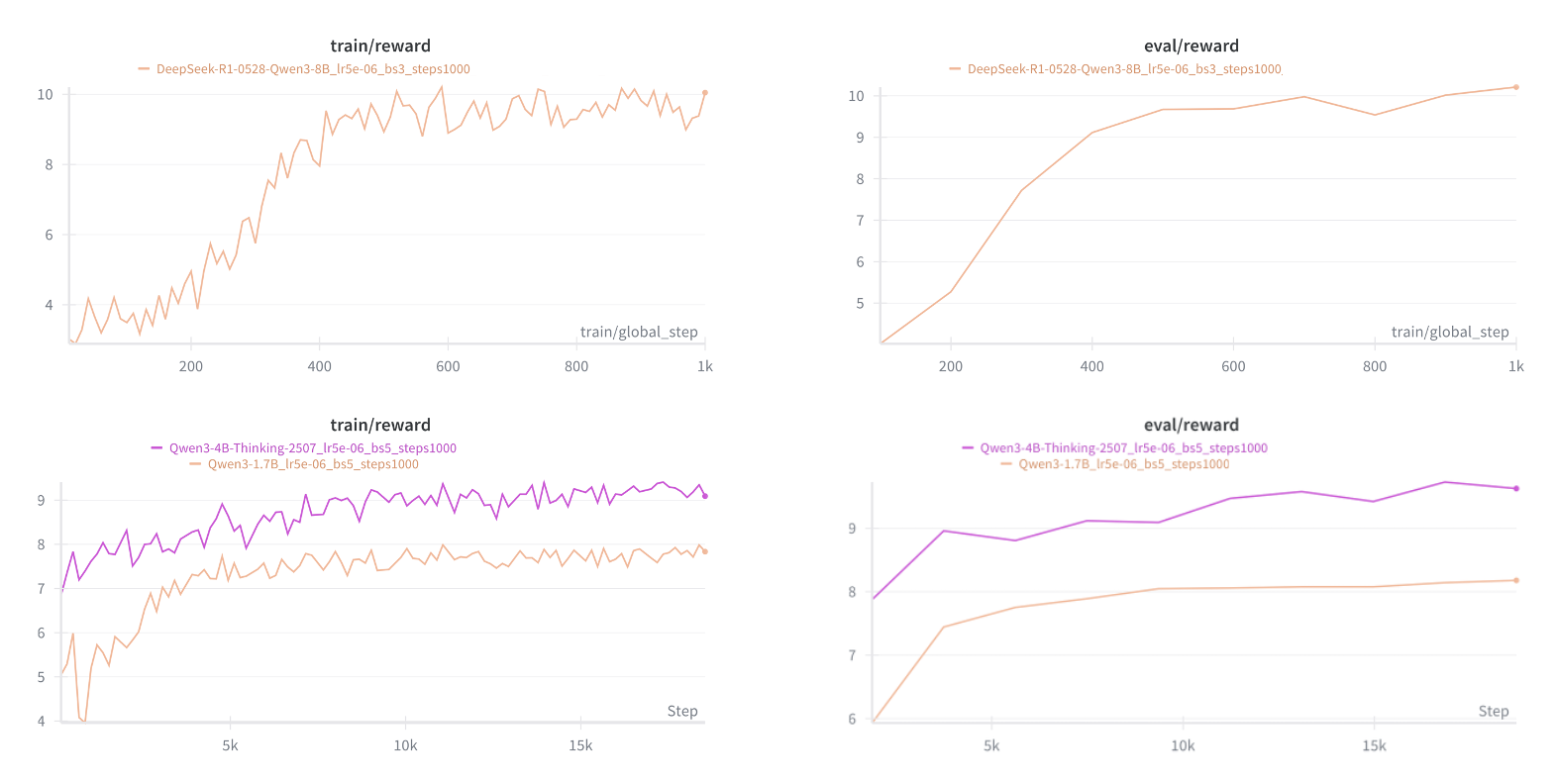This screenshot has height=784, width=1555.
Task: Click the DeepSeek legend label on the eval/reward chart
Action: click(x=1124, y=69)
